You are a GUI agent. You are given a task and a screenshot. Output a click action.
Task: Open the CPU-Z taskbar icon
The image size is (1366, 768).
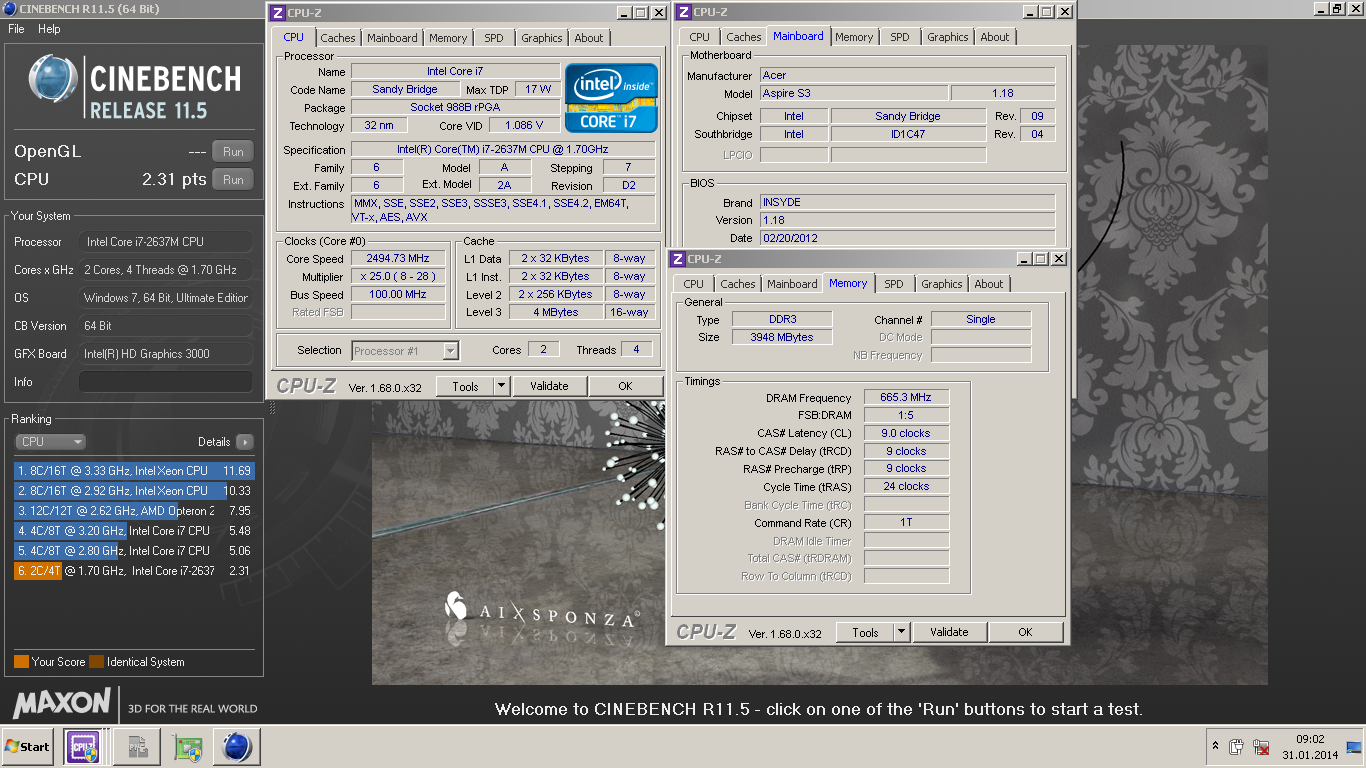pos(83,746)
